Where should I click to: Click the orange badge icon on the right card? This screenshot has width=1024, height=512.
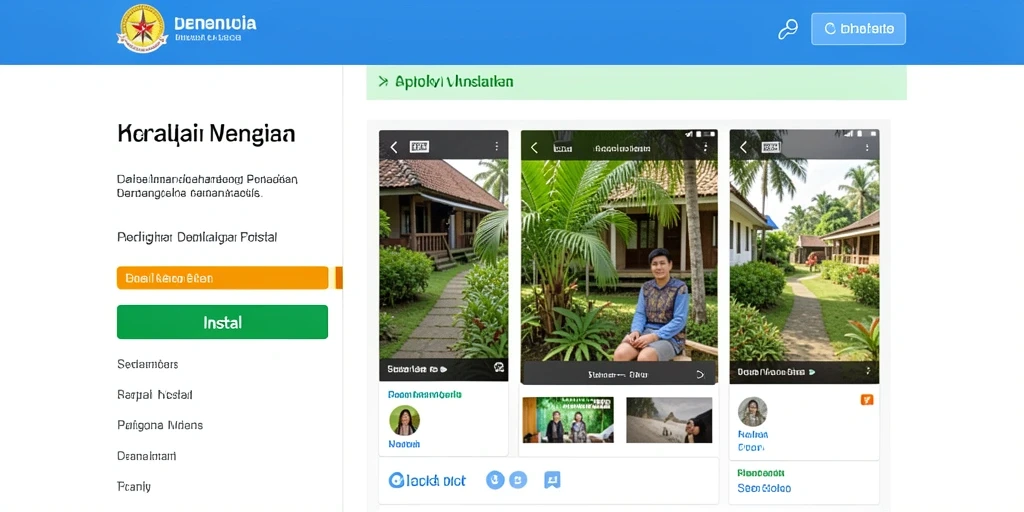(x=867, y=399)
